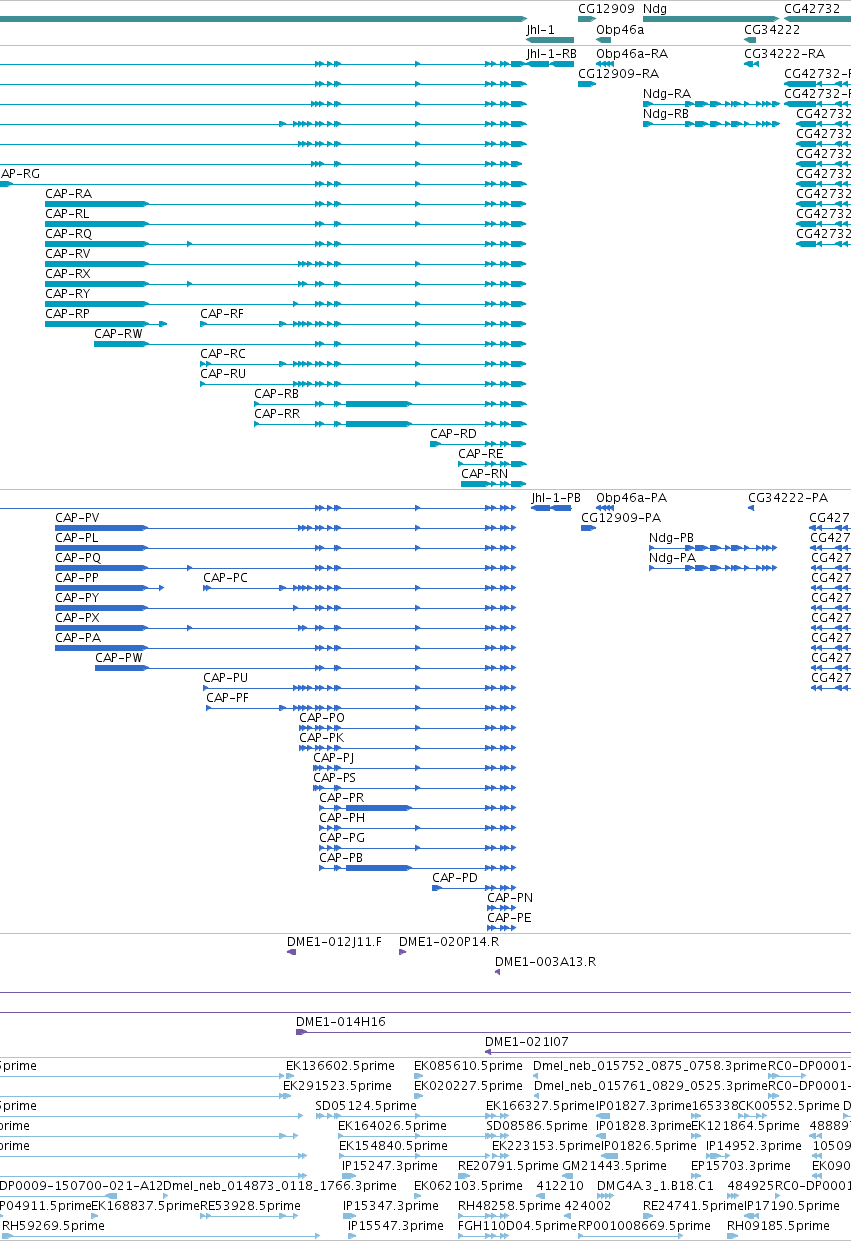Viewport: 851px width, 1241px height.
Task: Click the CG34222-RA transcript label
Action: (784, 54)
